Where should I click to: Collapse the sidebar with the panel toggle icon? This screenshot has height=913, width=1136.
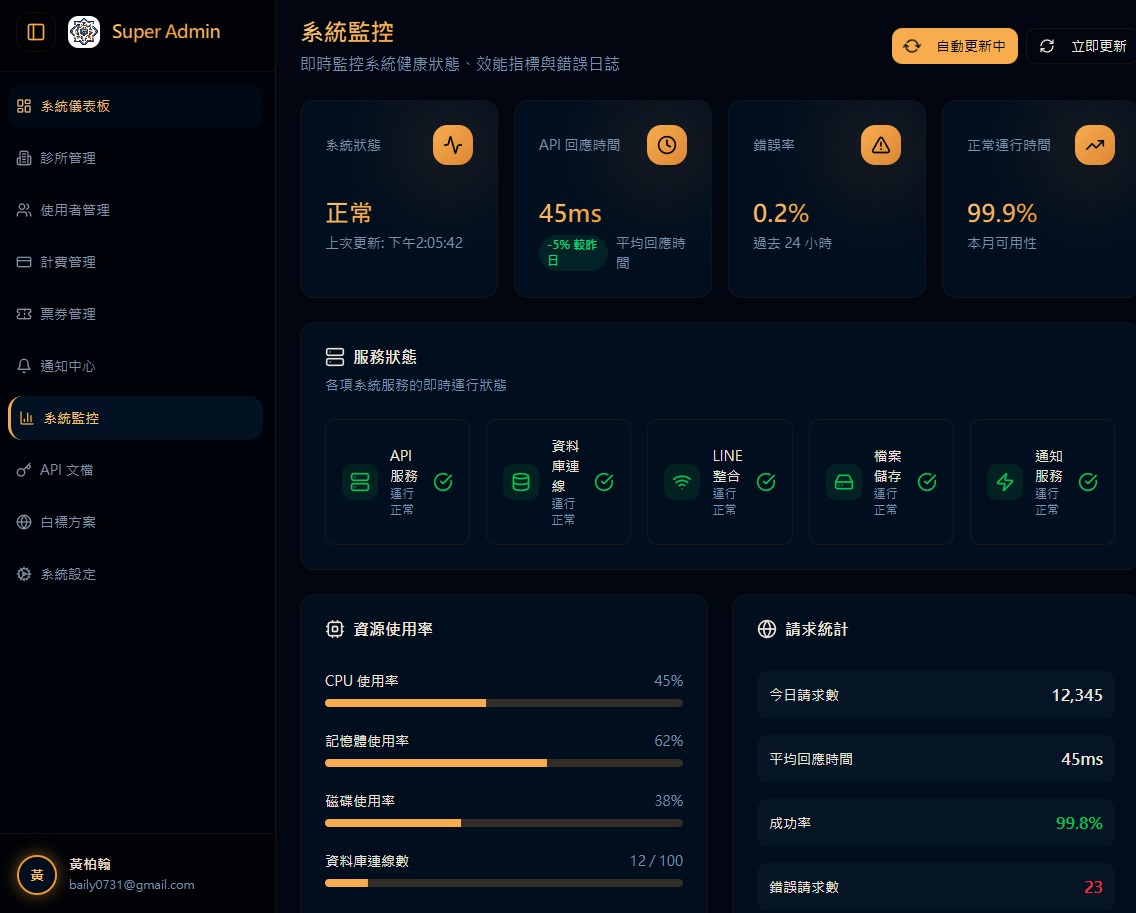point(36,32)
